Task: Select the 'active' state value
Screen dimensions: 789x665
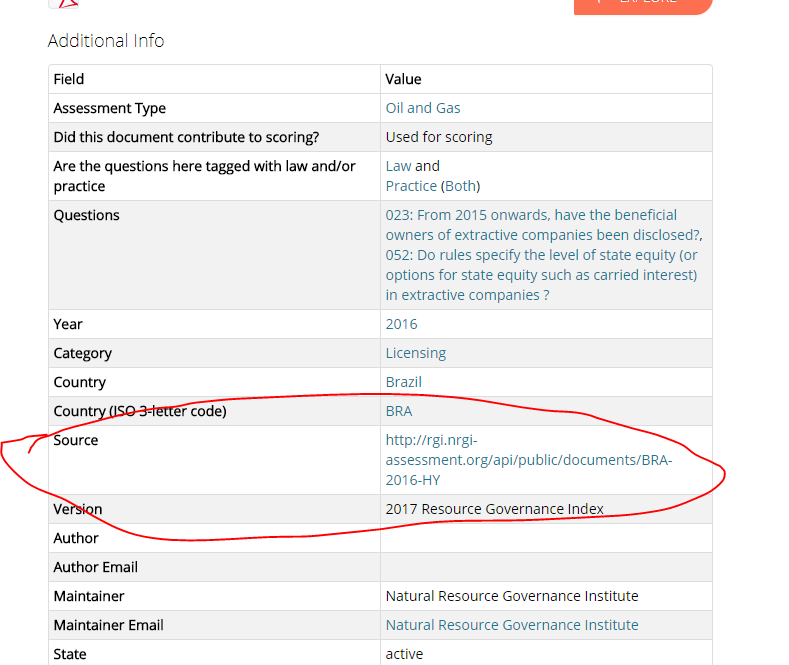Action: pyautogui.click(x=404, y=654)
